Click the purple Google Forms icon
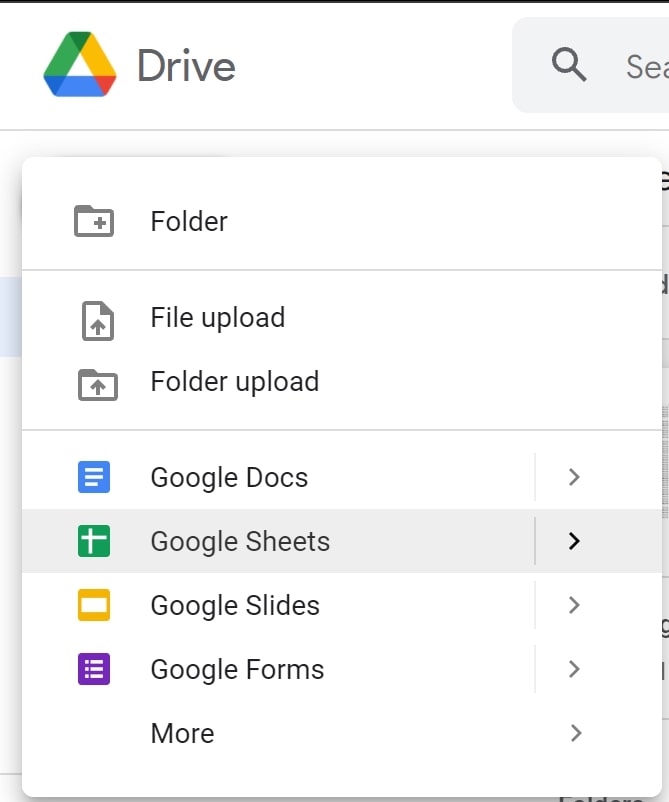The height and width of the screenshot is (802, 669). click(x=94, y=669)
